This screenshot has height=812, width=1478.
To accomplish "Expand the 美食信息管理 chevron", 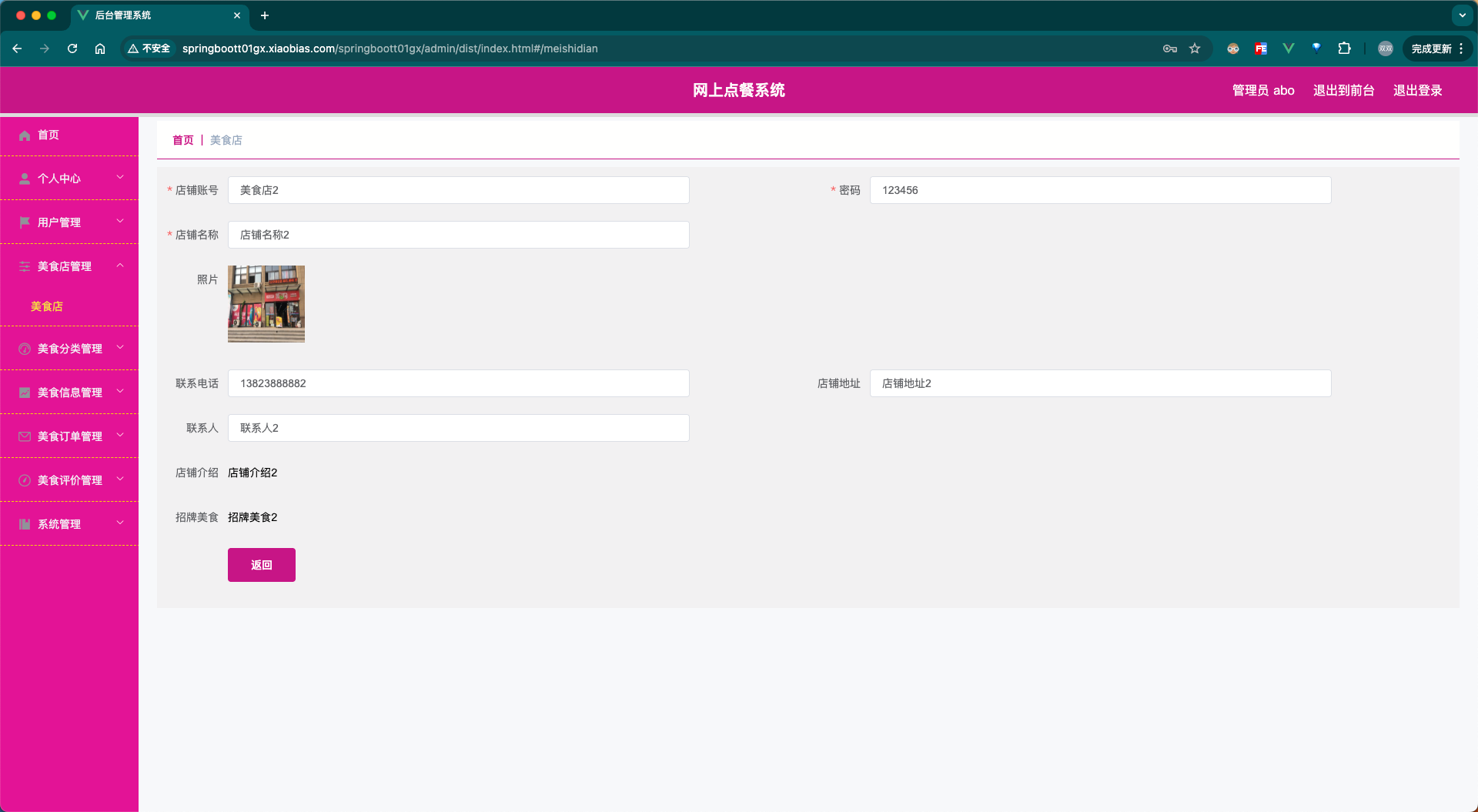I will tap(120, 392).
